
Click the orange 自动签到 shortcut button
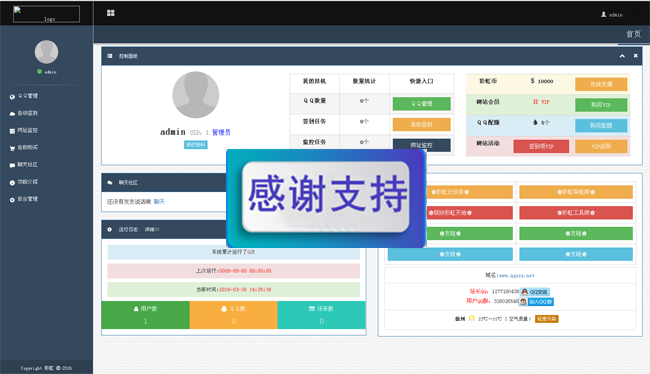(x=422, y=124)
